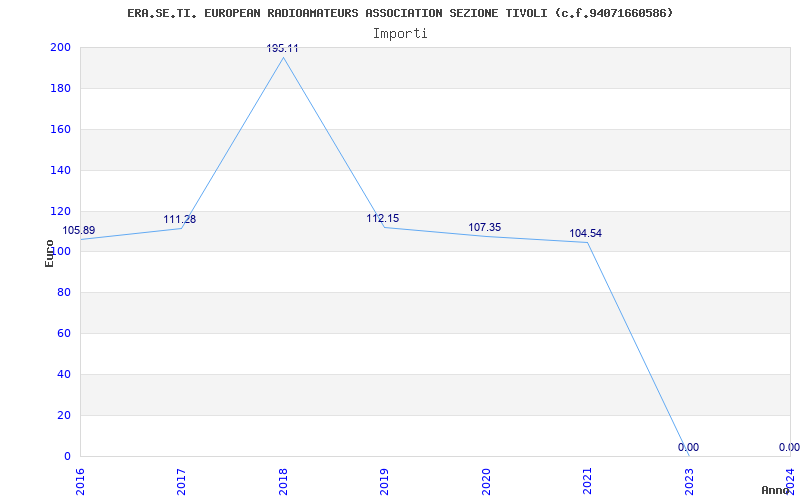Click the x-axis year 2018
This screenshot has height=500, width=800.
click(x=284, y=482)
